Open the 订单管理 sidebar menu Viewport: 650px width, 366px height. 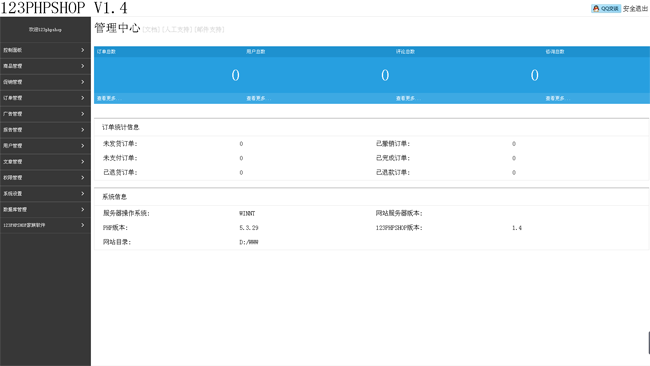click(45, 98)
